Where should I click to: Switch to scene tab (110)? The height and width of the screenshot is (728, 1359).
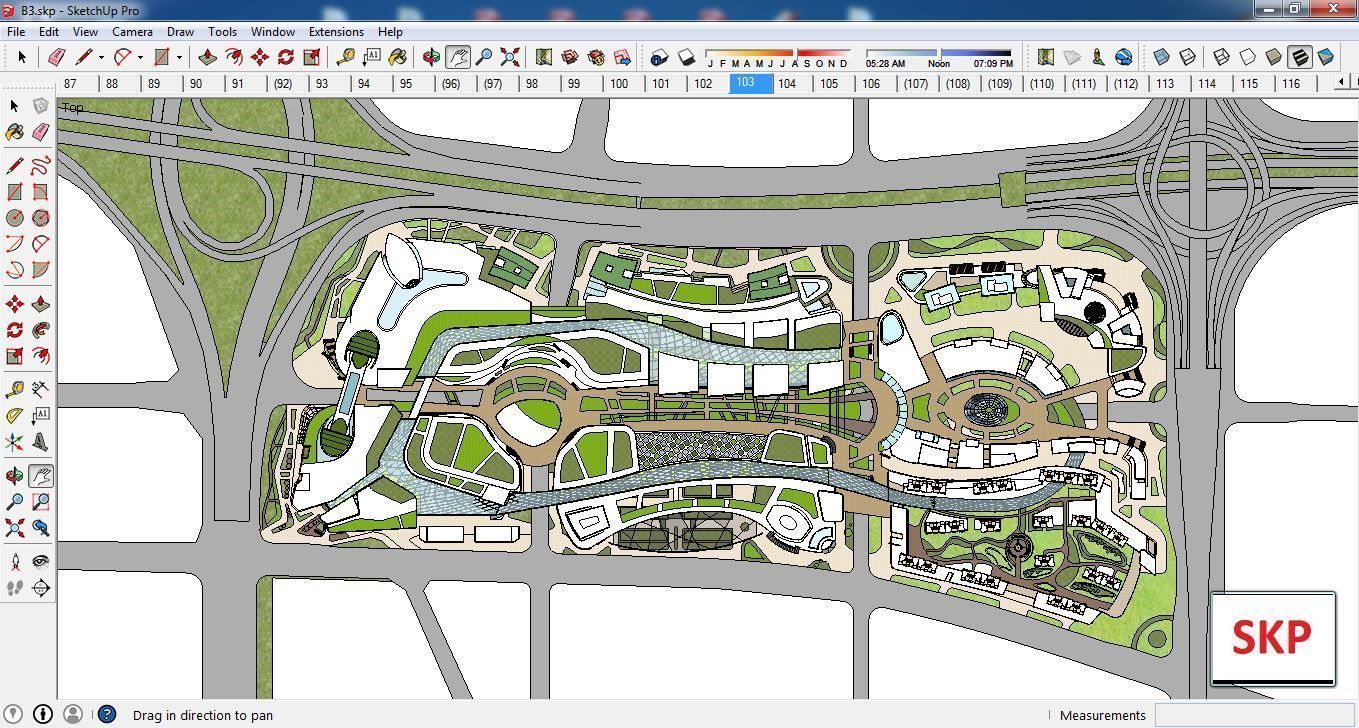[1042, 83]
